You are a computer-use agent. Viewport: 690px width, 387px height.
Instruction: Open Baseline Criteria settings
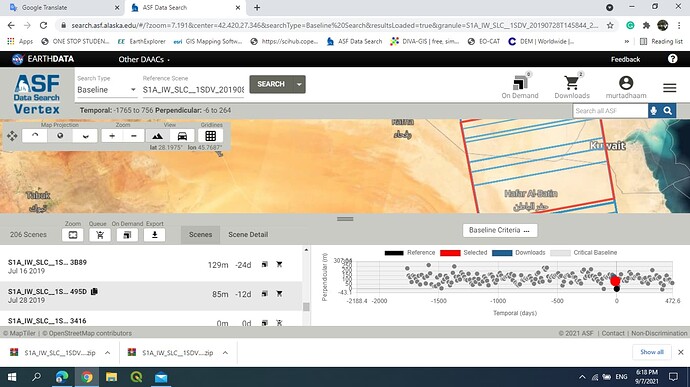coord(499,230)
